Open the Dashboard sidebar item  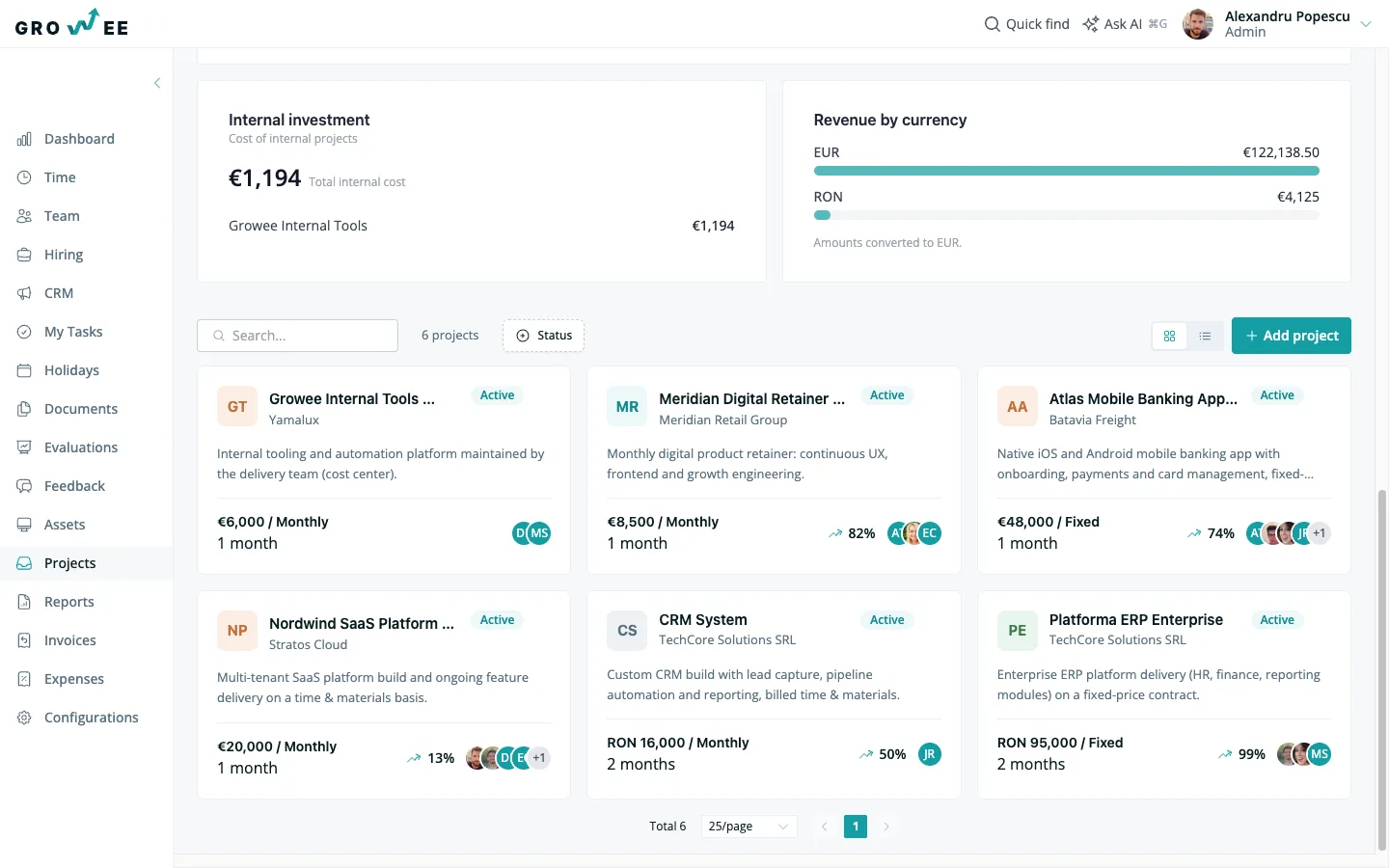point(86,139)
